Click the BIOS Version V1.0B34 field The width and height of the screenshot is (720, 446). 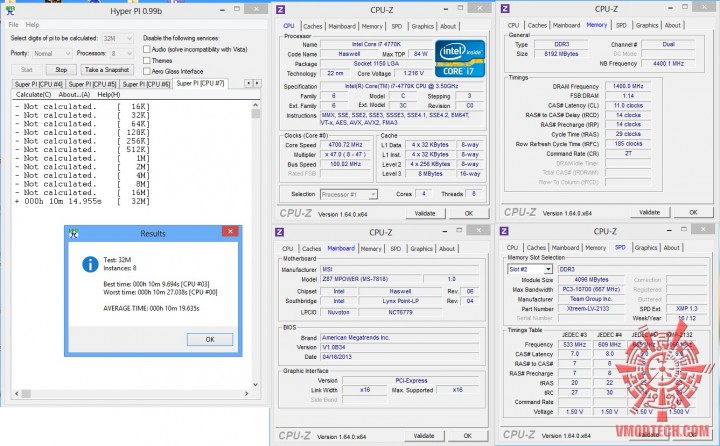click(x=399, y=347)
